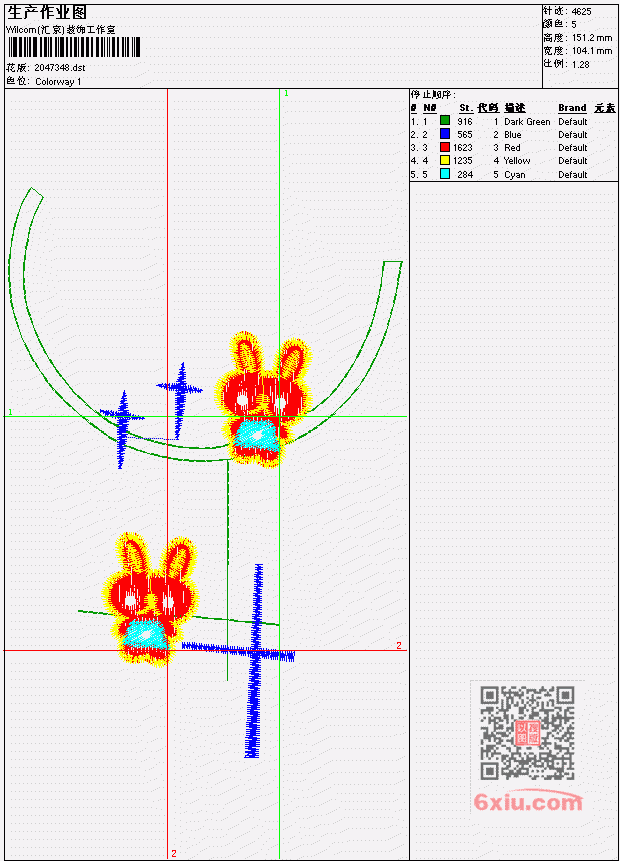Click the St. column header

tap(466, 108)
